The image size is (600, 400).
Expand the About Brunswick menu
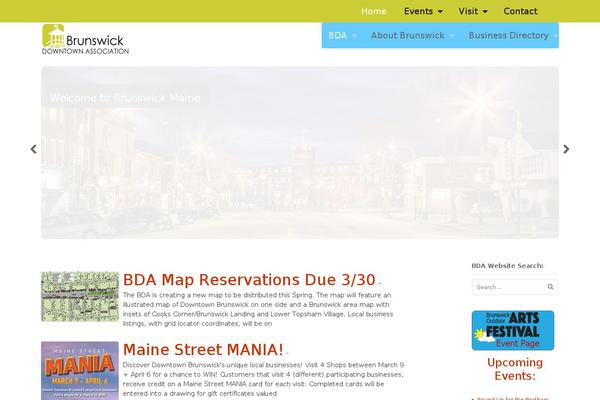click(412, 35)
